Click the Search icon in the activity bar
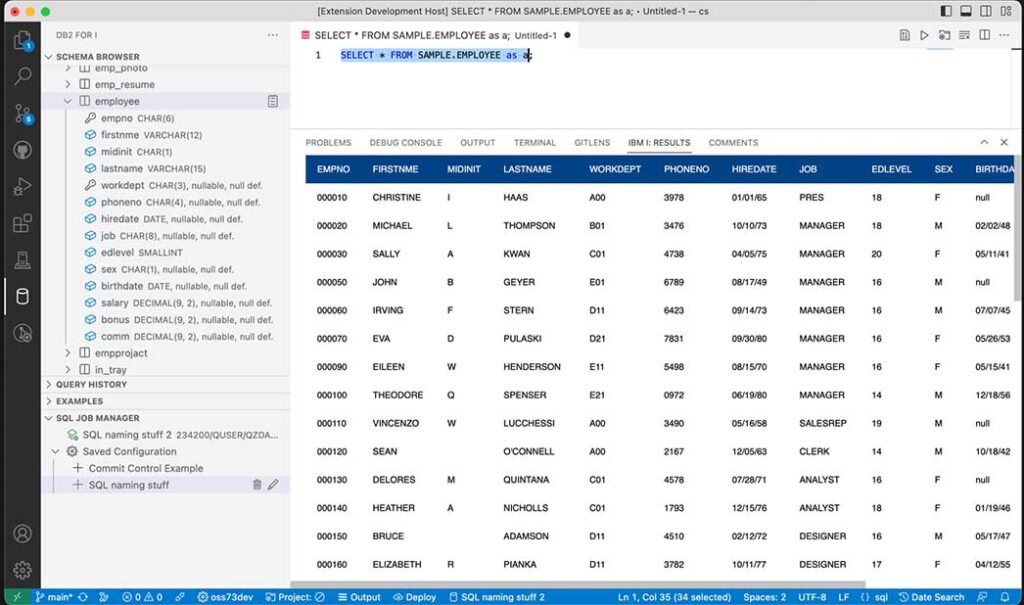Viewport: 1024px width, 605px height. (x=20, y=75)
